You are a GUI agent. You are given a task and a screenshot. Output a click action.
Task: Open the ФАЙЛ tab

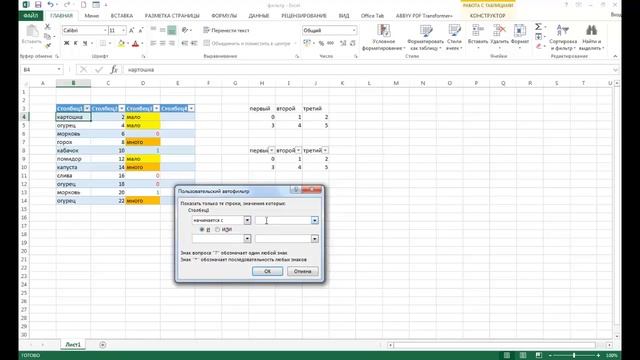[31, 16]
